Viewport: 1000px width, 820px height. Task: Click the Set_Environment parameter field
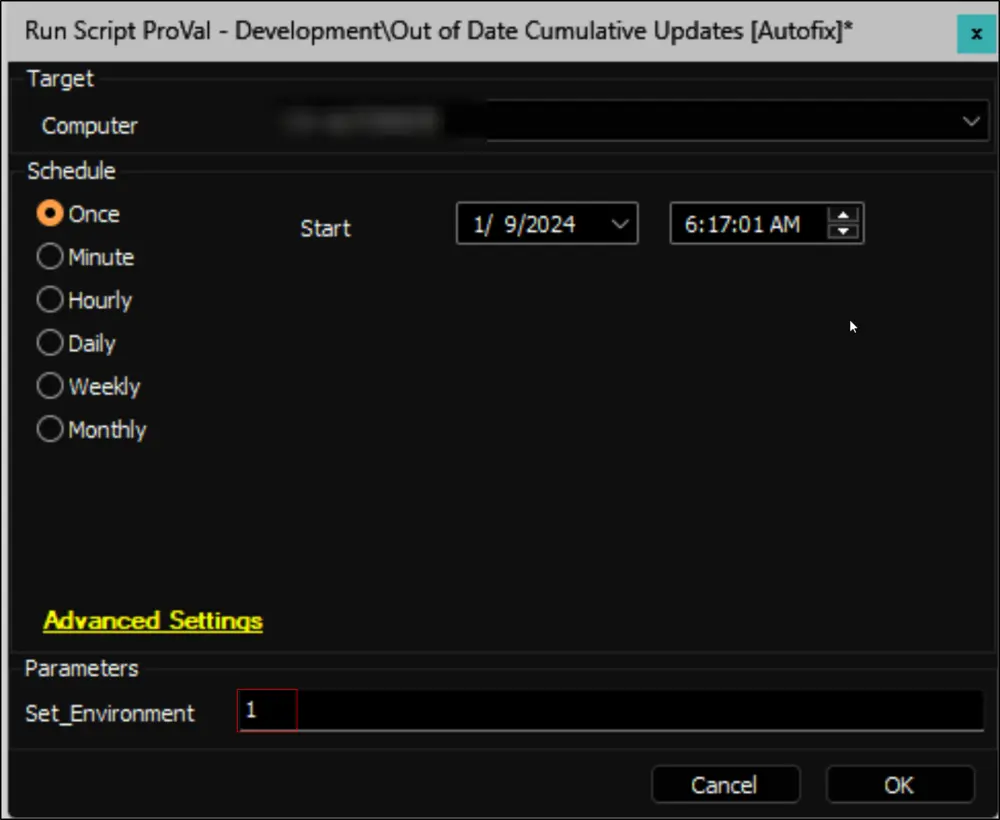click(x=610, y=710)
